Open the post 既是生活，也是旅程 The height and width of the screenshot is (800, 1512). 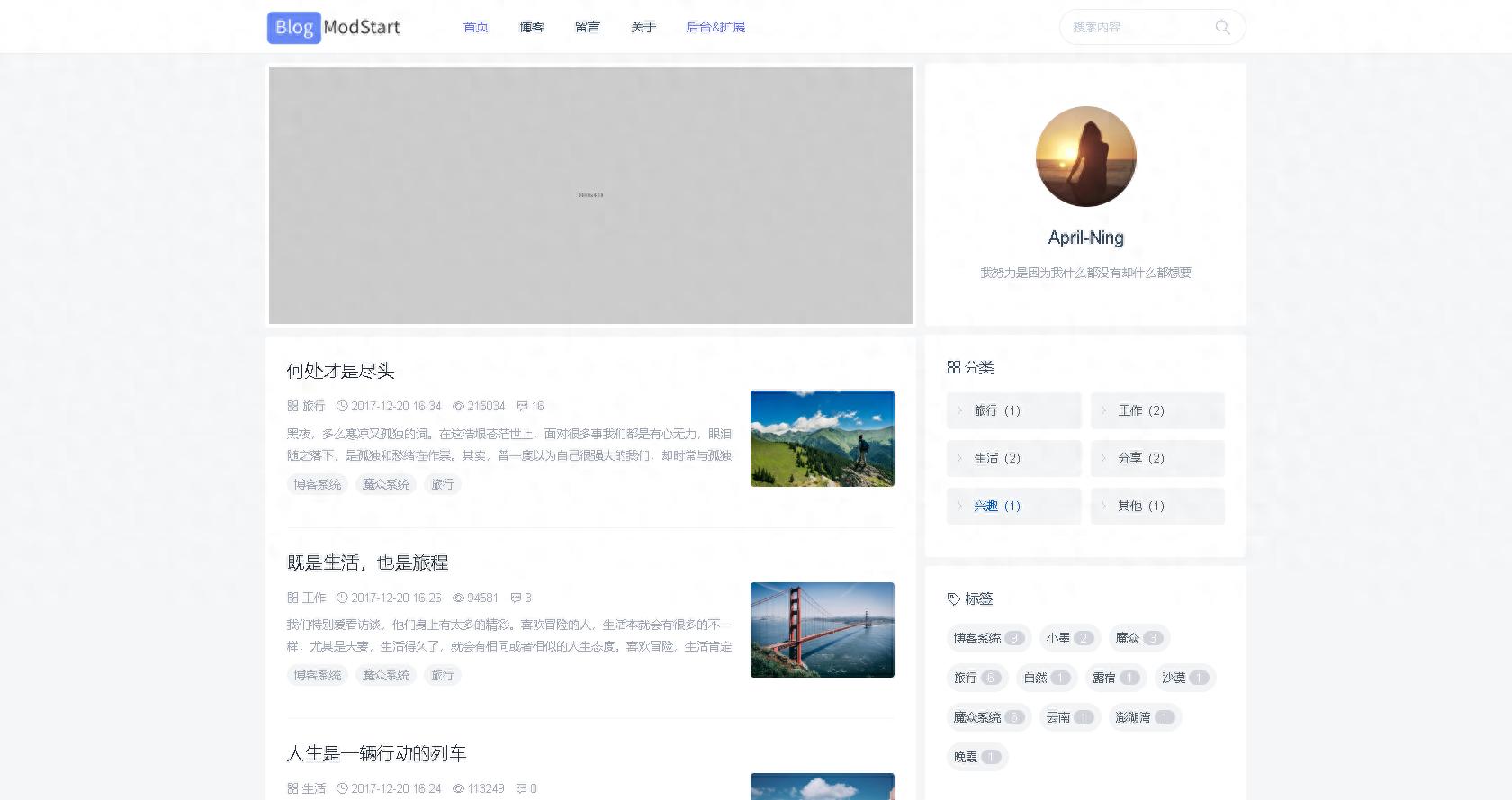pos(367,562)
